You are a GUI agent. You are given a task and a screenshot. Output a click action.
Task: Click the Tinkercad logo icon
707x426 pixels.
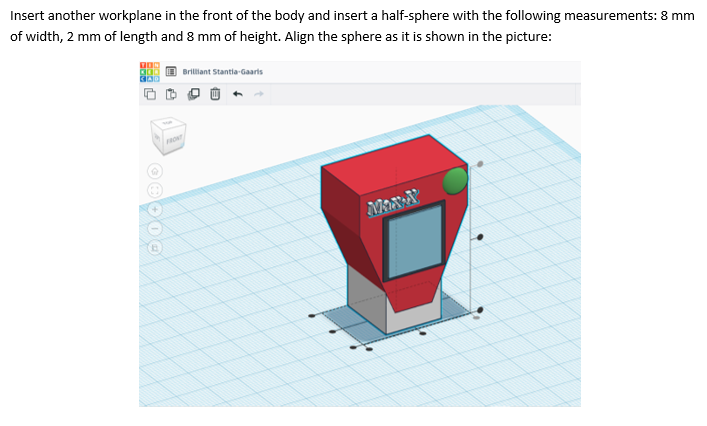(x=150, y=72)
